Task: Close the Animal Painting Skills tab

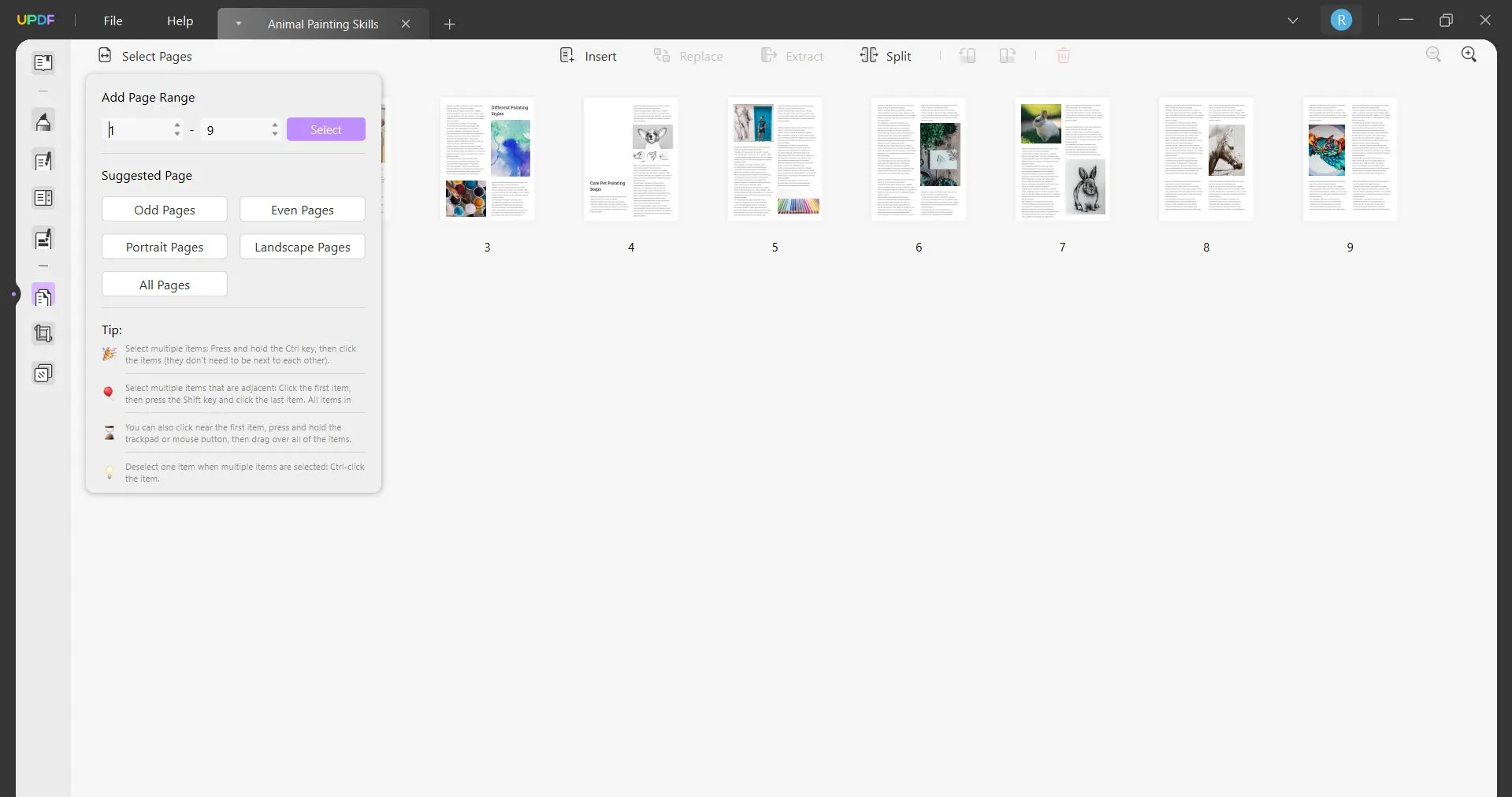Action: click(406, 24)
